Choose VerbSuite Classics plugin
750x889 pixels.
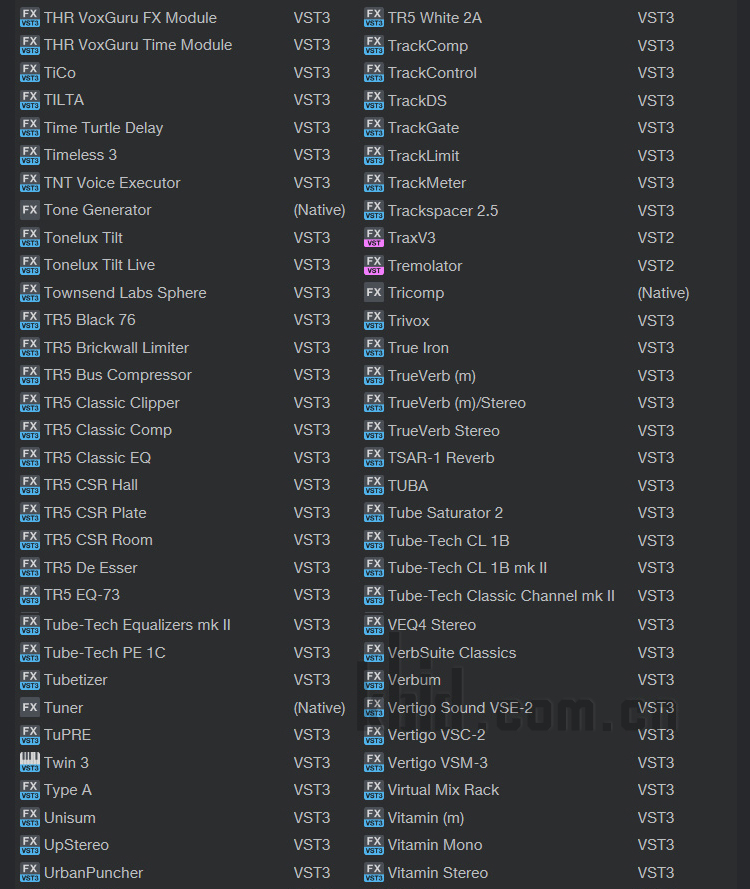pyautogui.click(x=452, y=653)
